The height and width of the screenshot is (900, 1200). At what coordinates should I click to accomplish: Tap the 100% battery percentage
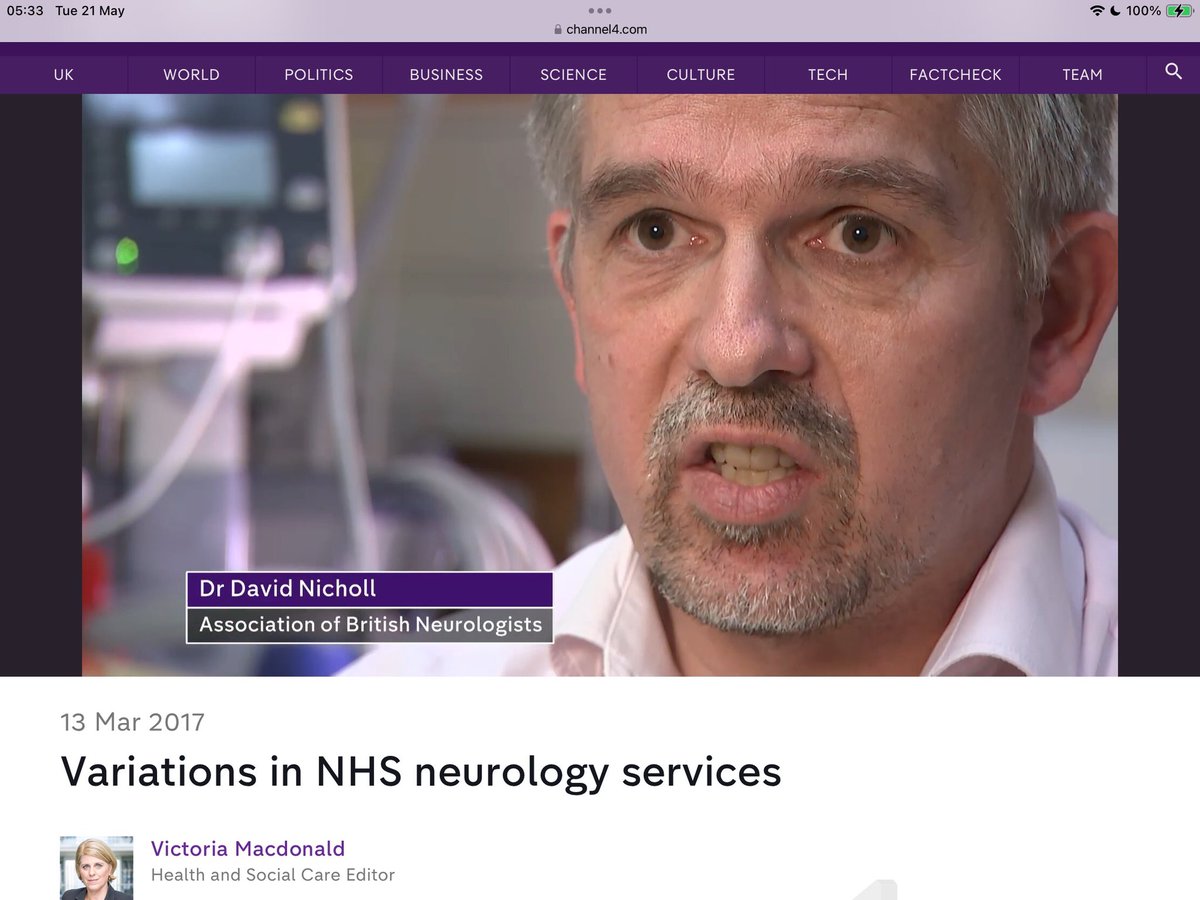coord(1143,11)
